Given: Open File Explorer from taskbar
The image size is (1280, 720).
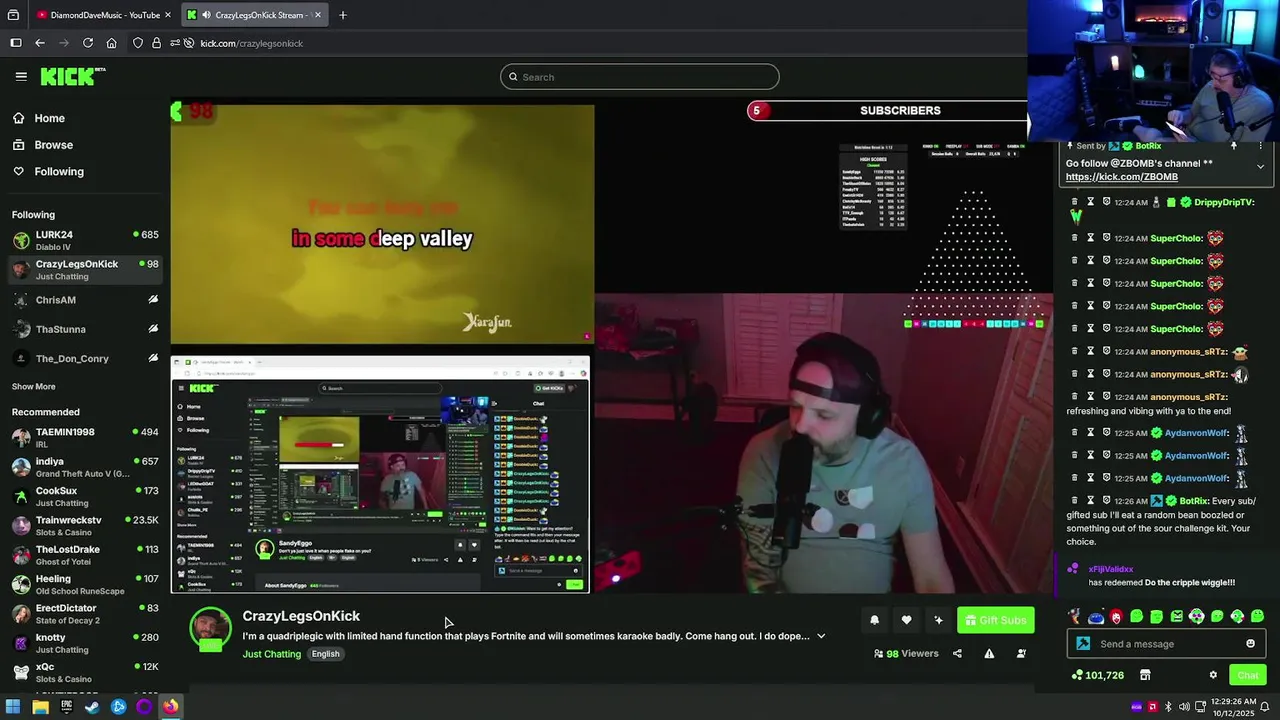Looking at the screenshot, I should (x=40, y=707).
